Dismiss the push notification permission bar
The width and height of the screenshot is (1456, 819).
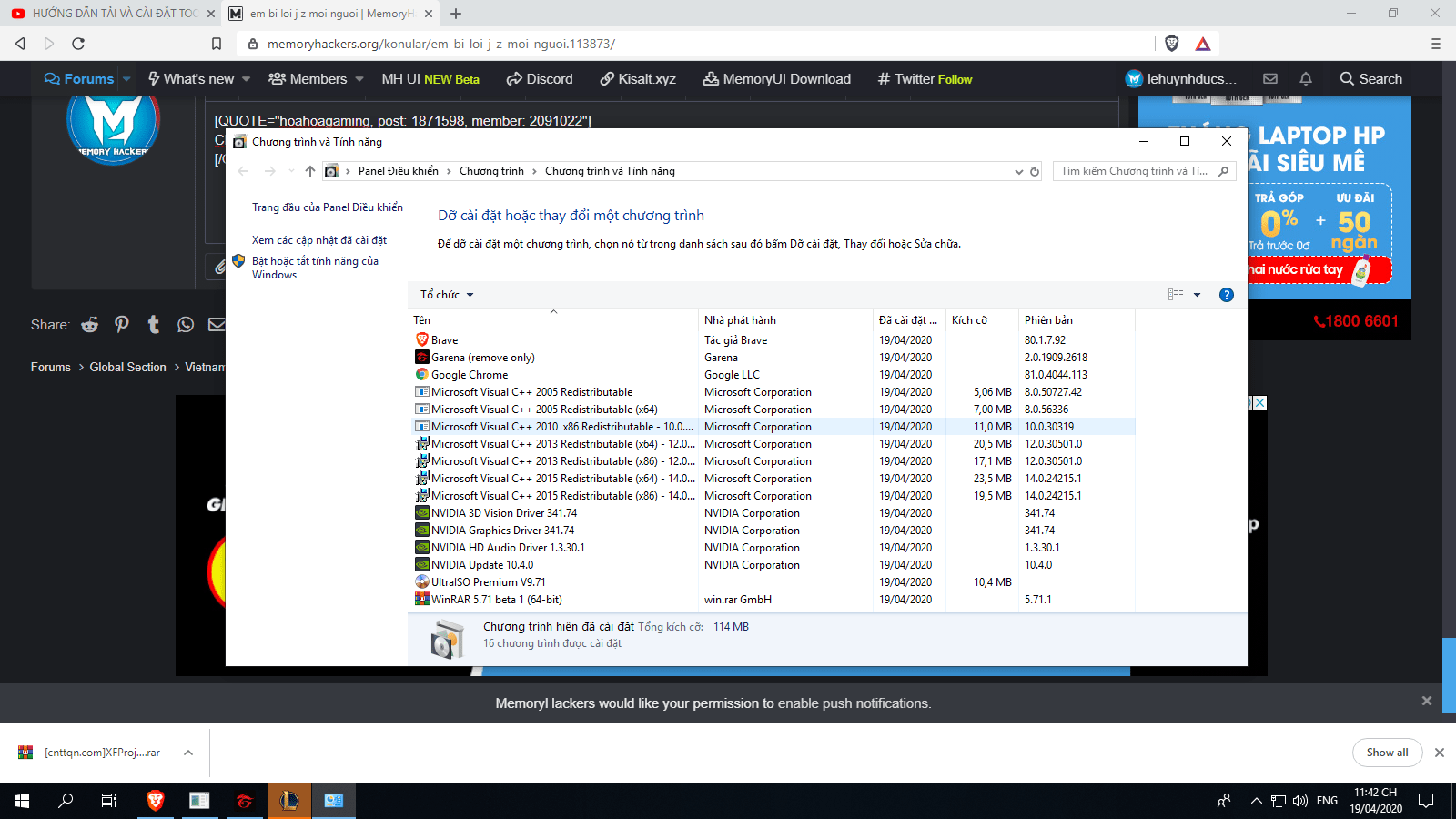(x=1427, y=701)
